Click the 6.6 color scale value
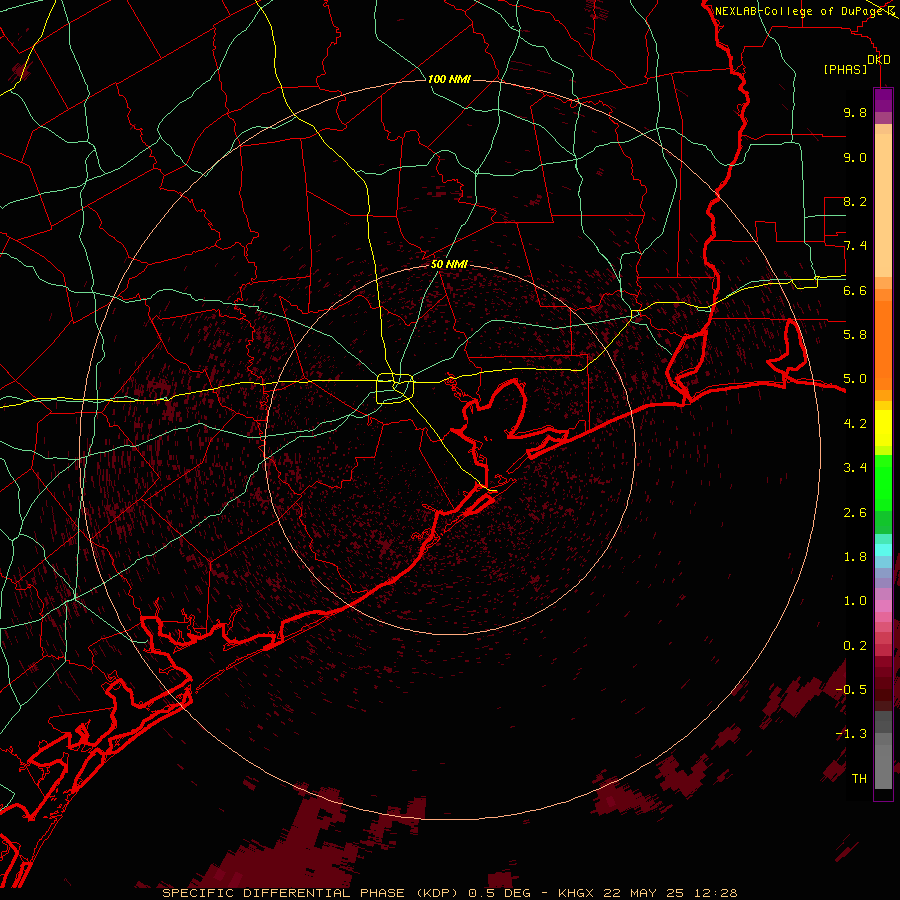 click(855, 290)
